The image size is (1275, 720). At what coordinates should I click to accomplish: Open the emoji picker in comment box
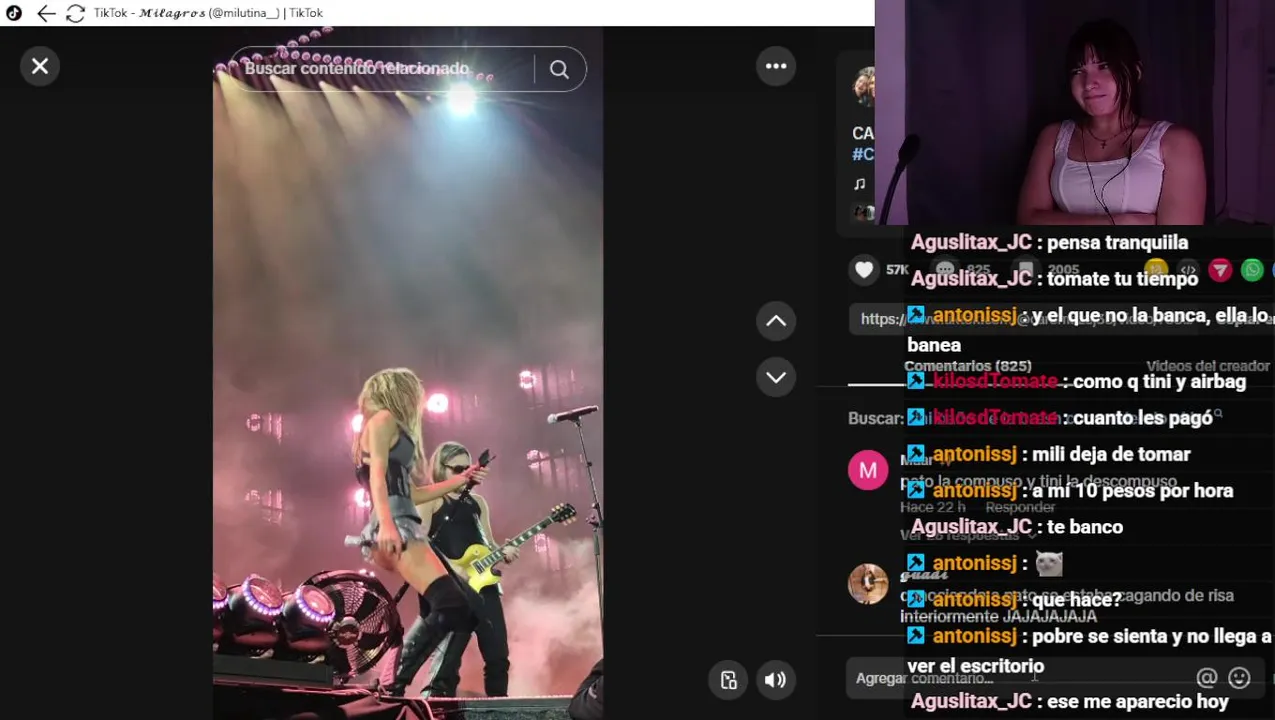click(1239, 678)
